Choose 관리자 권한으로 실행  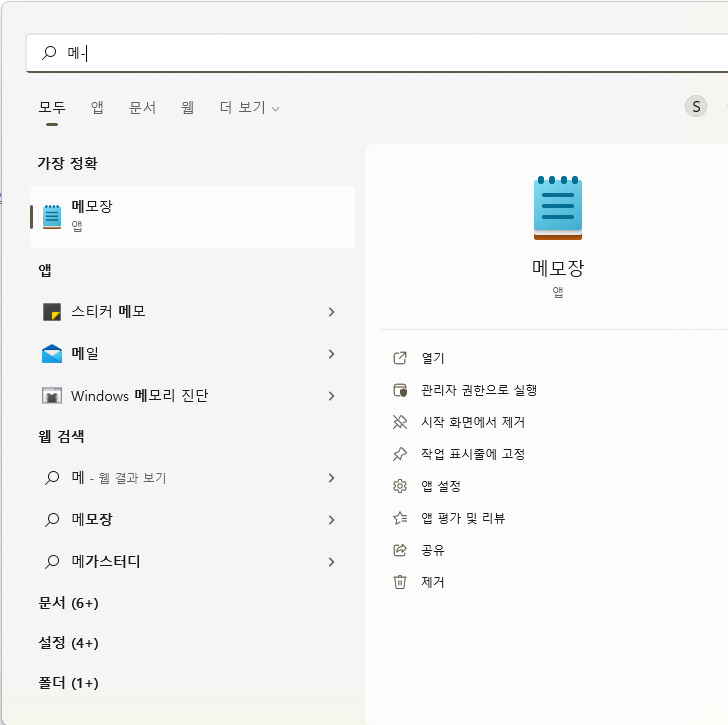479,390
